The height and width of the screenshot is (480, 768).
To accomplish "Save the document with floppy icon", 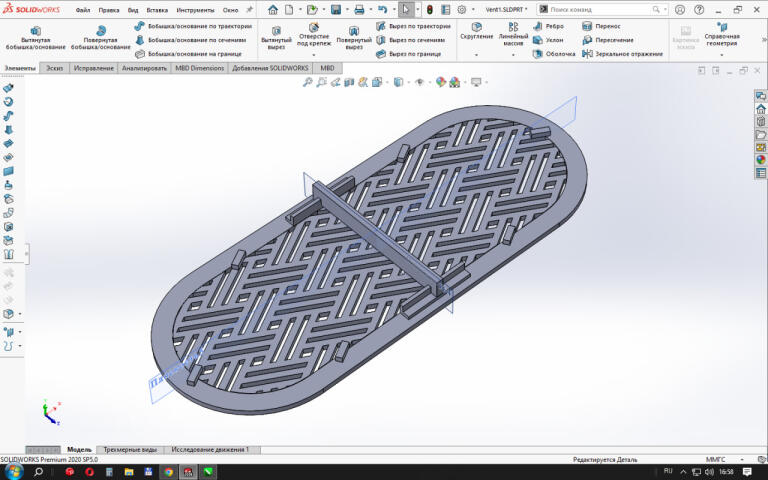I will (x=336, y=9).
